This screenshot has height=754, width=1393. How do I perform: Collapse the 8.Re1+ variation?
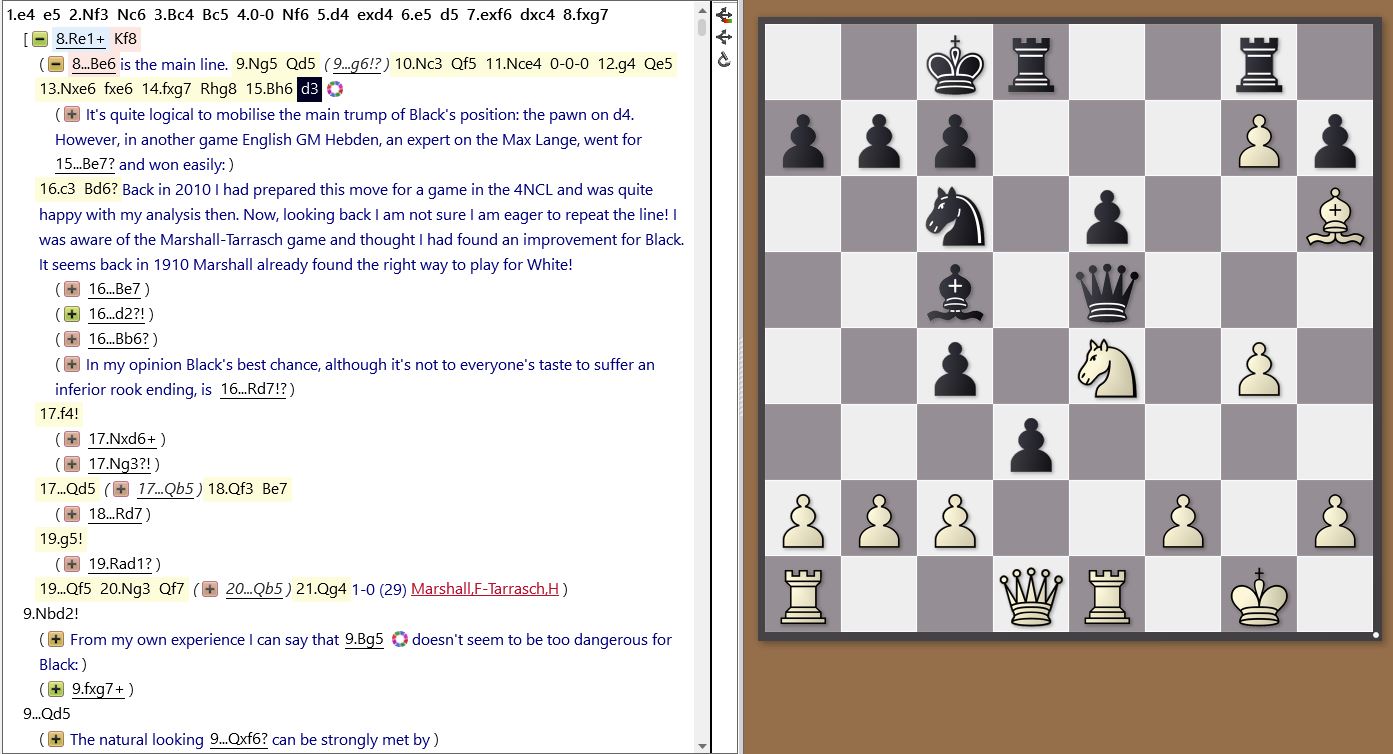point(40,40)
